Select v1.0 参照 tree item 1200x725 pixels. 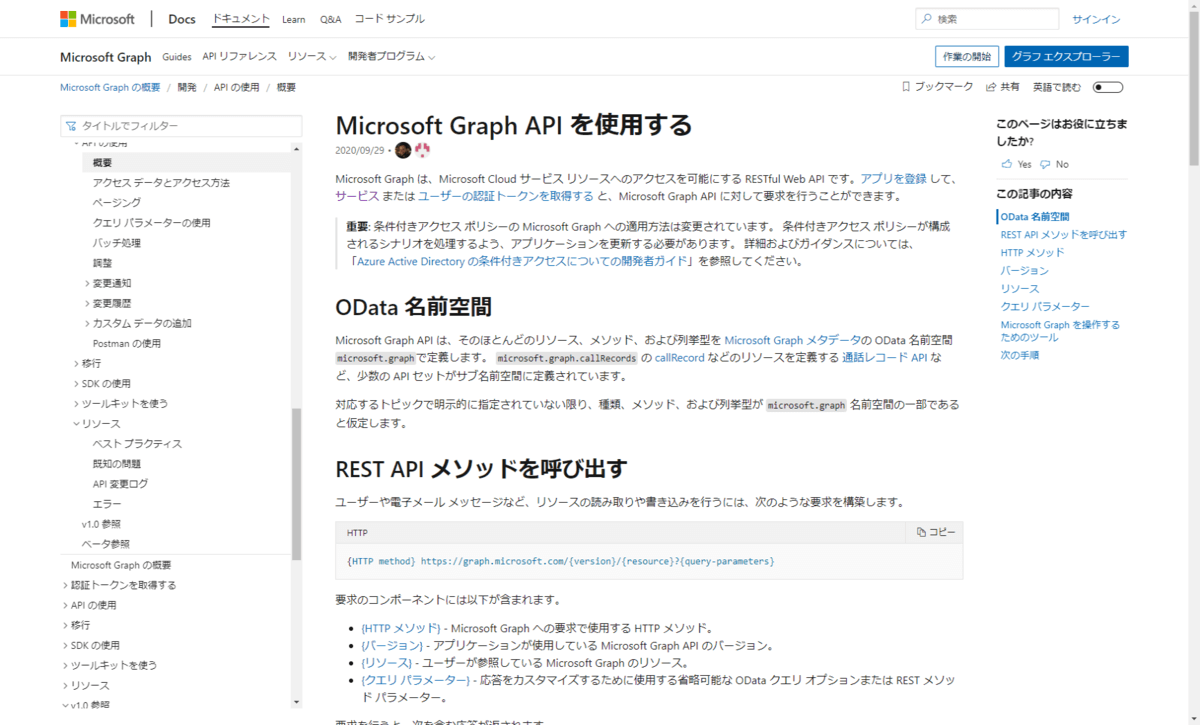pos(101,523)
